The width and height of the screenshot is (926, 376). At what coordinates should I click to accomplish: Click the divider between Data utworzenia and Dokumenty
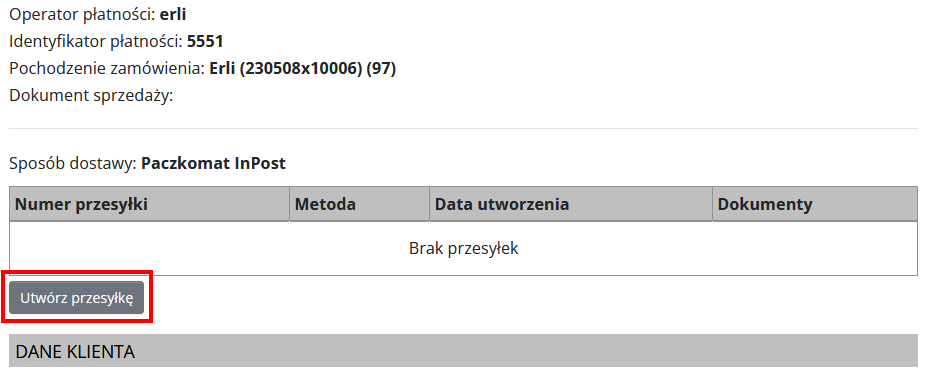[x=712, y=204]
